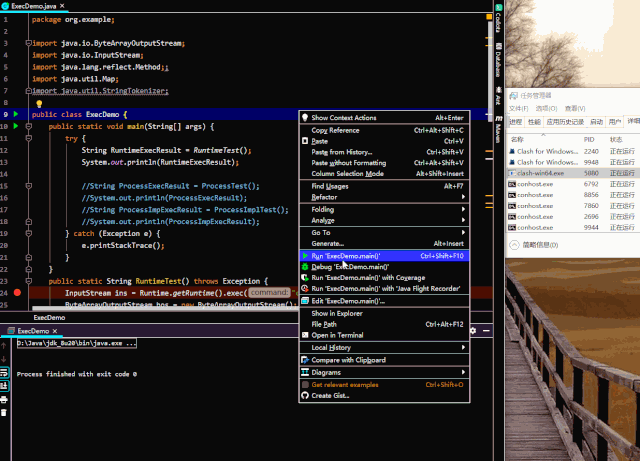Expand the Go To submenu
Screen dimensions: 640x461
pyautogui.click(x=384, y=233)
